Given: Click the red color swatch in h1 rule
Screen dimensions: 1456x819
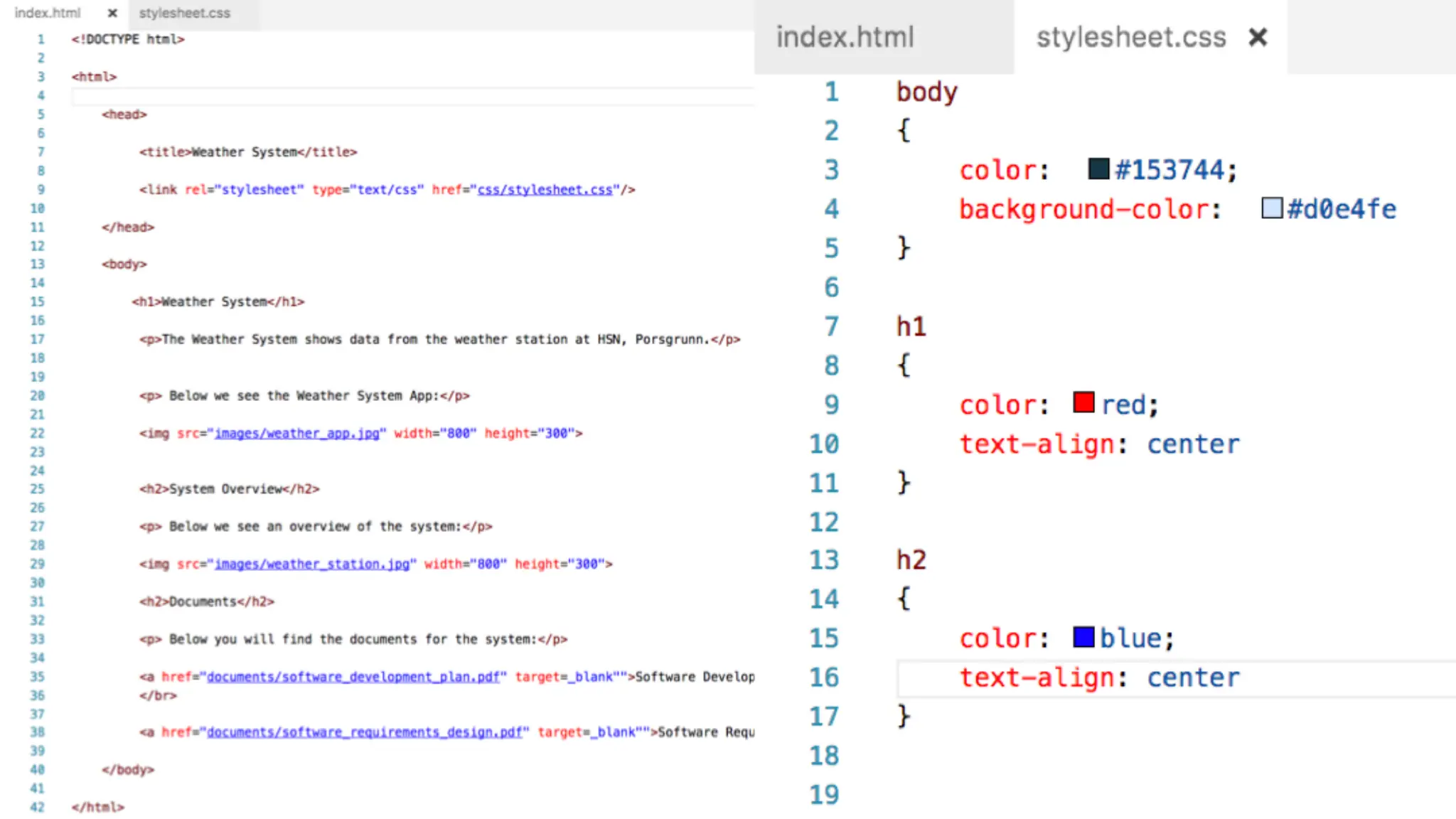Looking at the screenshot, I should (x=1083, y=402).
